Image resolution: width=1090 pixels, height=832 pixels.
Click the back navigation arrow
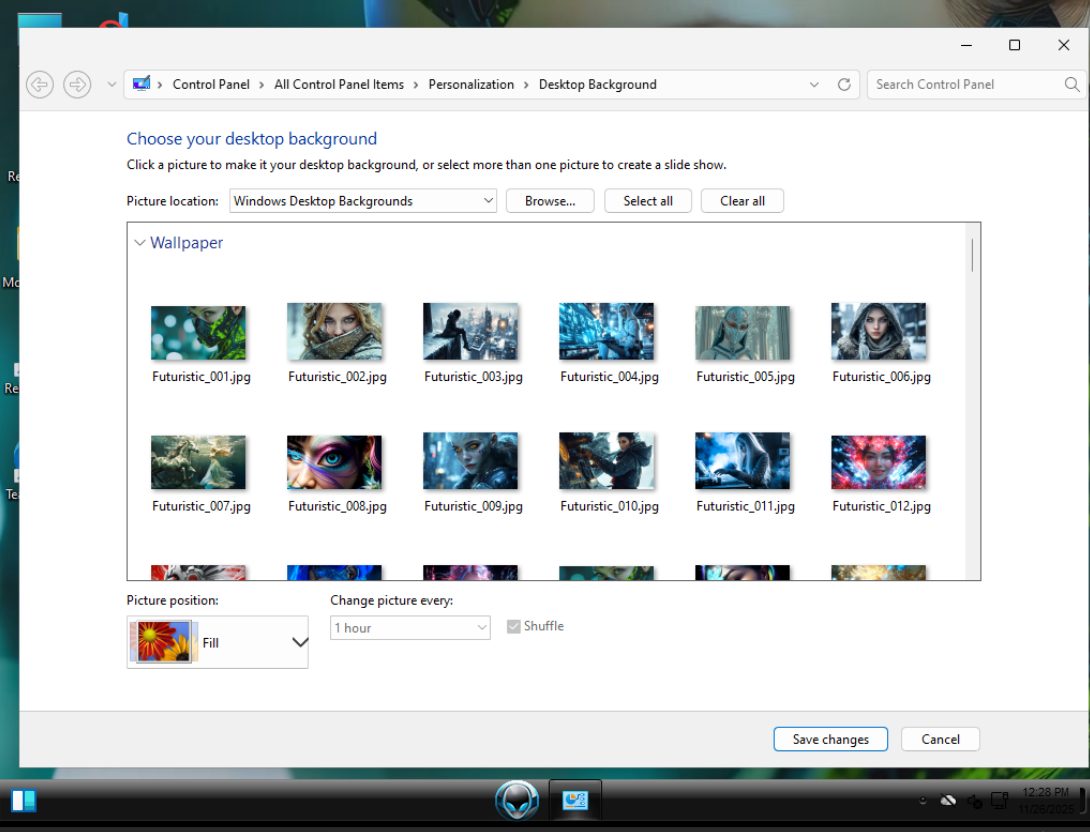pyautogui.click(x=39, y=85)
